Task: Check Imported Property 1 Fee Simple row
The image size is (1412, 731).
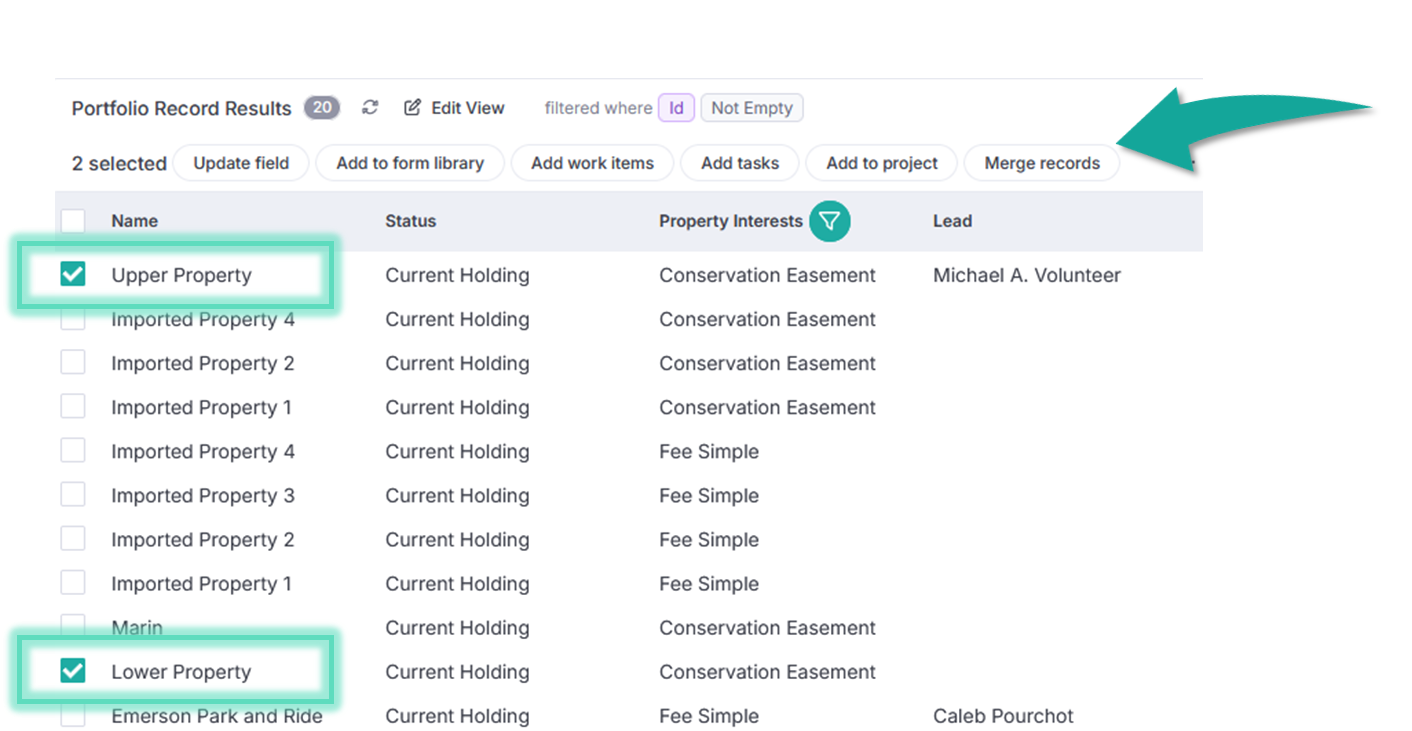Action: 73,583
